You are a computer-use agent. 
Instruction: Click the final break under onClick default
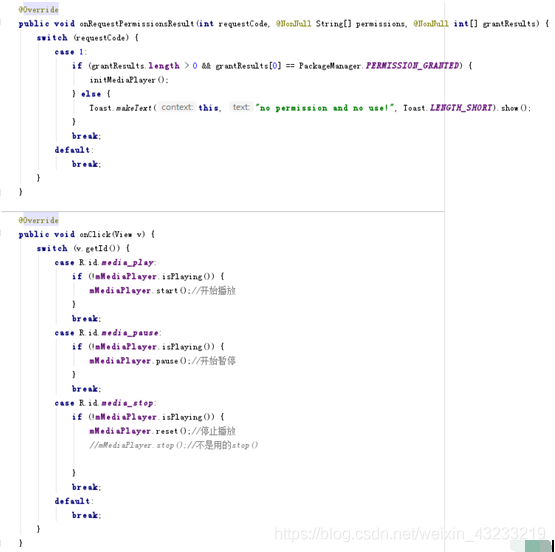coord(86,516)
